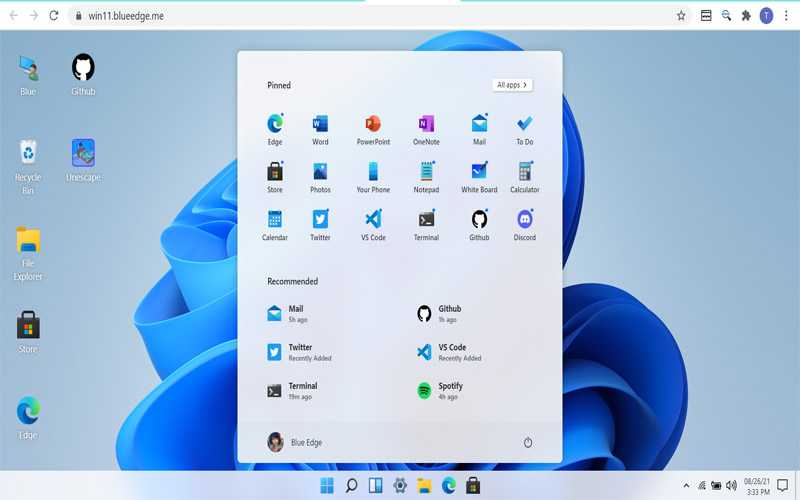The height and width of the screenshot is (500, 800).
Task: Open the pinned Mail app
Action: pos(479,130)
